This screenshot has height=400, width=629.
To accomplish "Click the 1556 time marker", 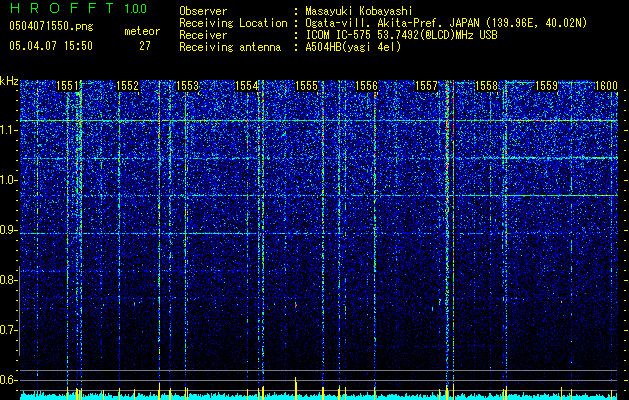I will (366, 86).
